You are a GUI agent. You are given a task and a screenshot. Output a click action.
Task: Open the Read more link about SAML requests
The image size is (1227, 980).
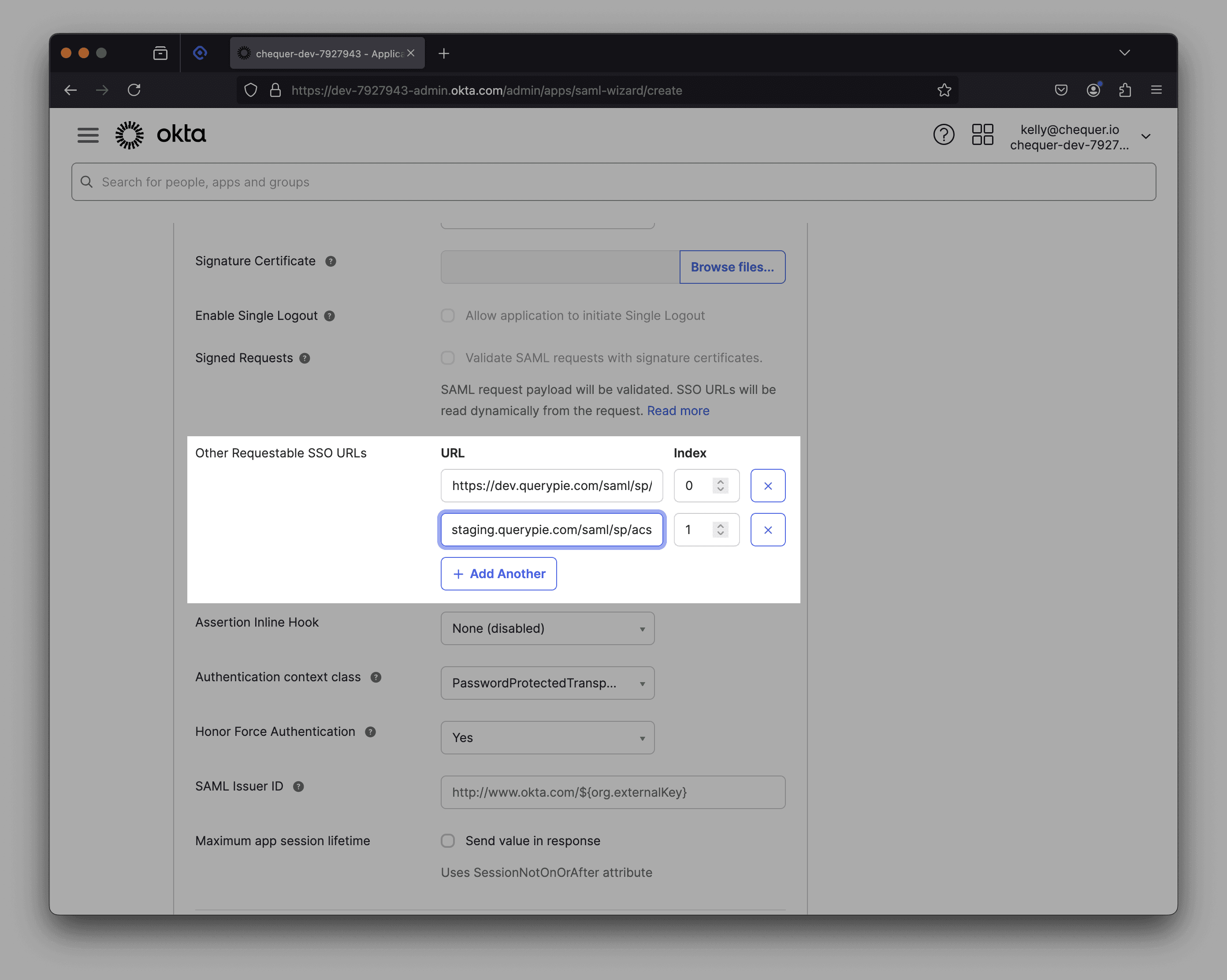678,410
